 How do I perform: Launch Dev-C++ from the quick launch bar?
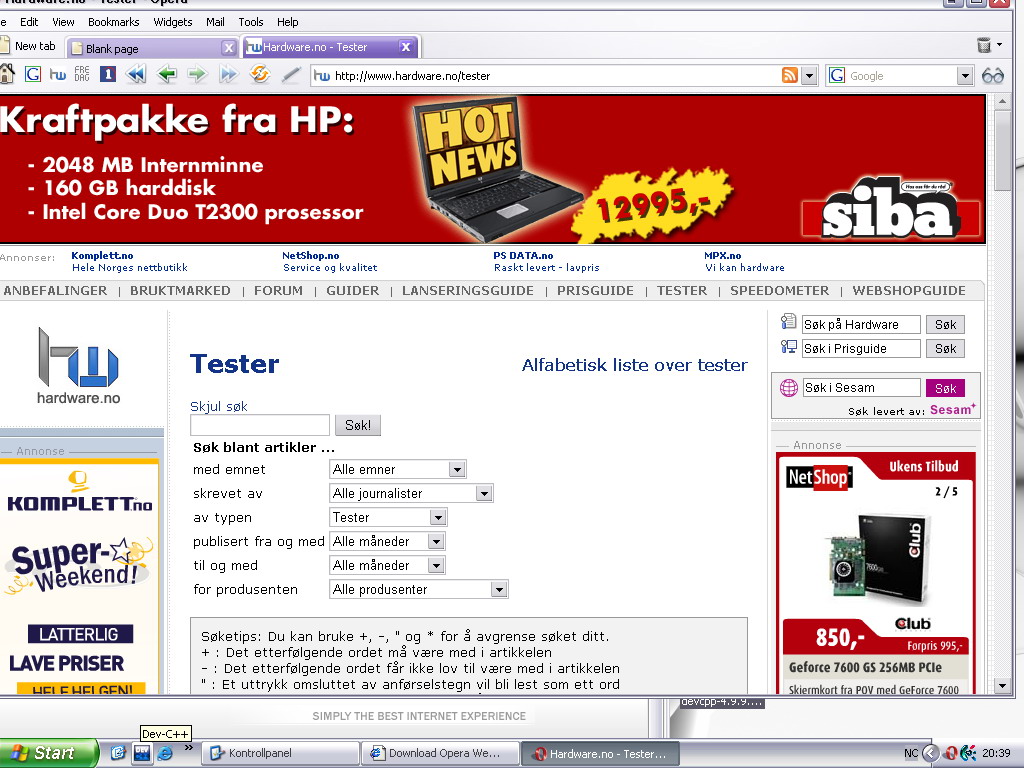point(142,753)
